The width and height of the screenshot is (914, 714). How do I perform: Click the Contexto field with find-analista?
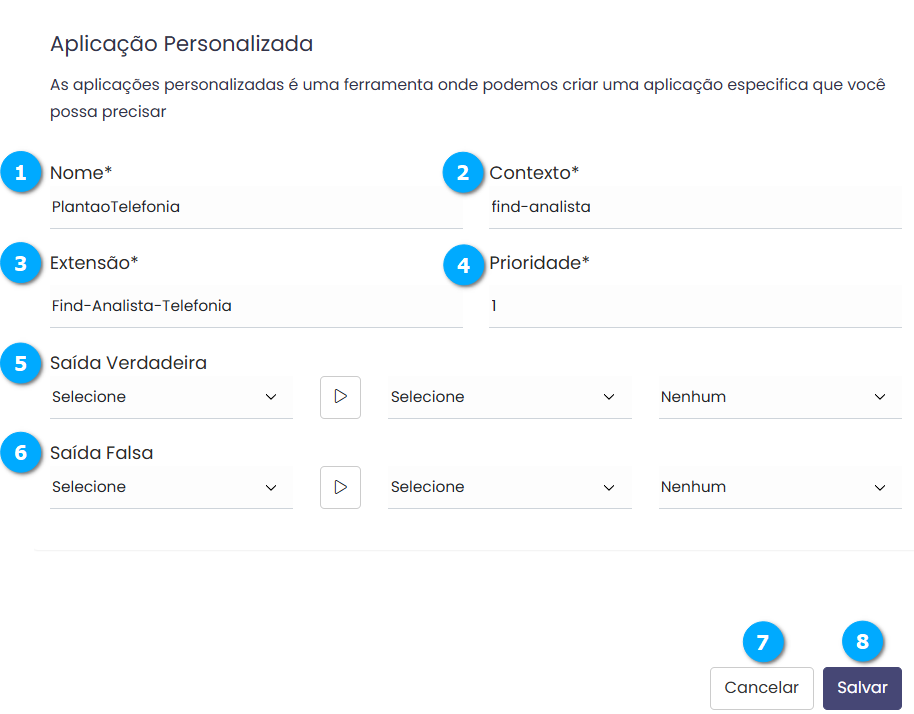tap(695, 208)
